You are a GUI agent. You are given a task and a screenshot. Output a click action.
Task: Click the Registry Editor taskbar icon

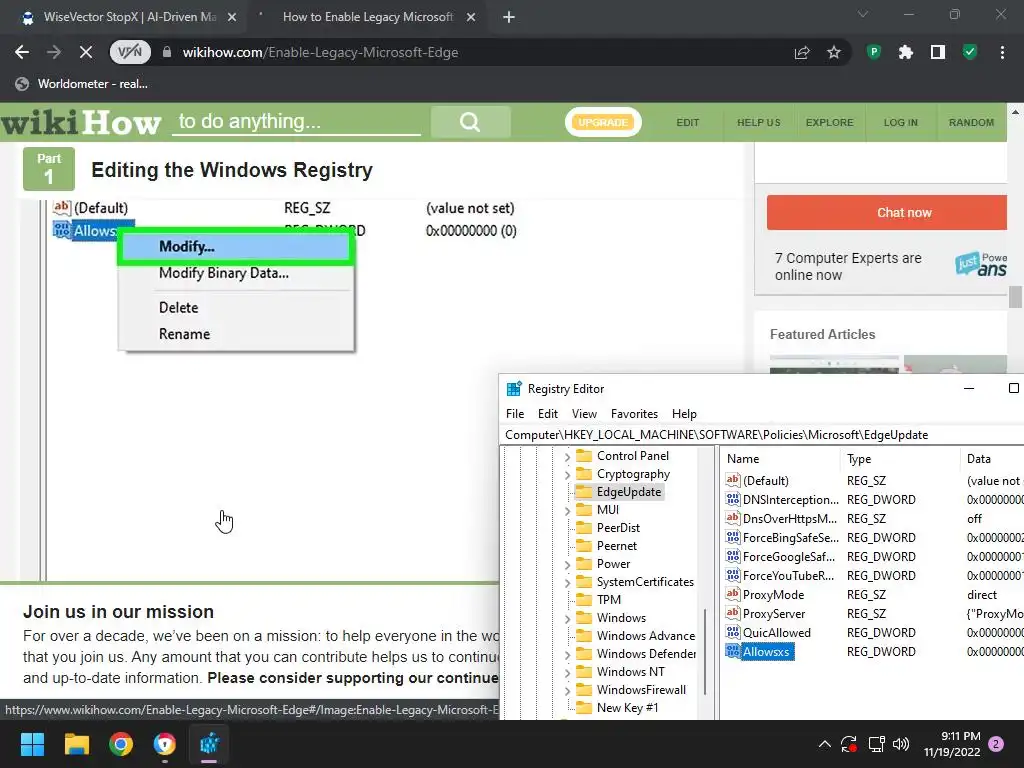[210, 744]
